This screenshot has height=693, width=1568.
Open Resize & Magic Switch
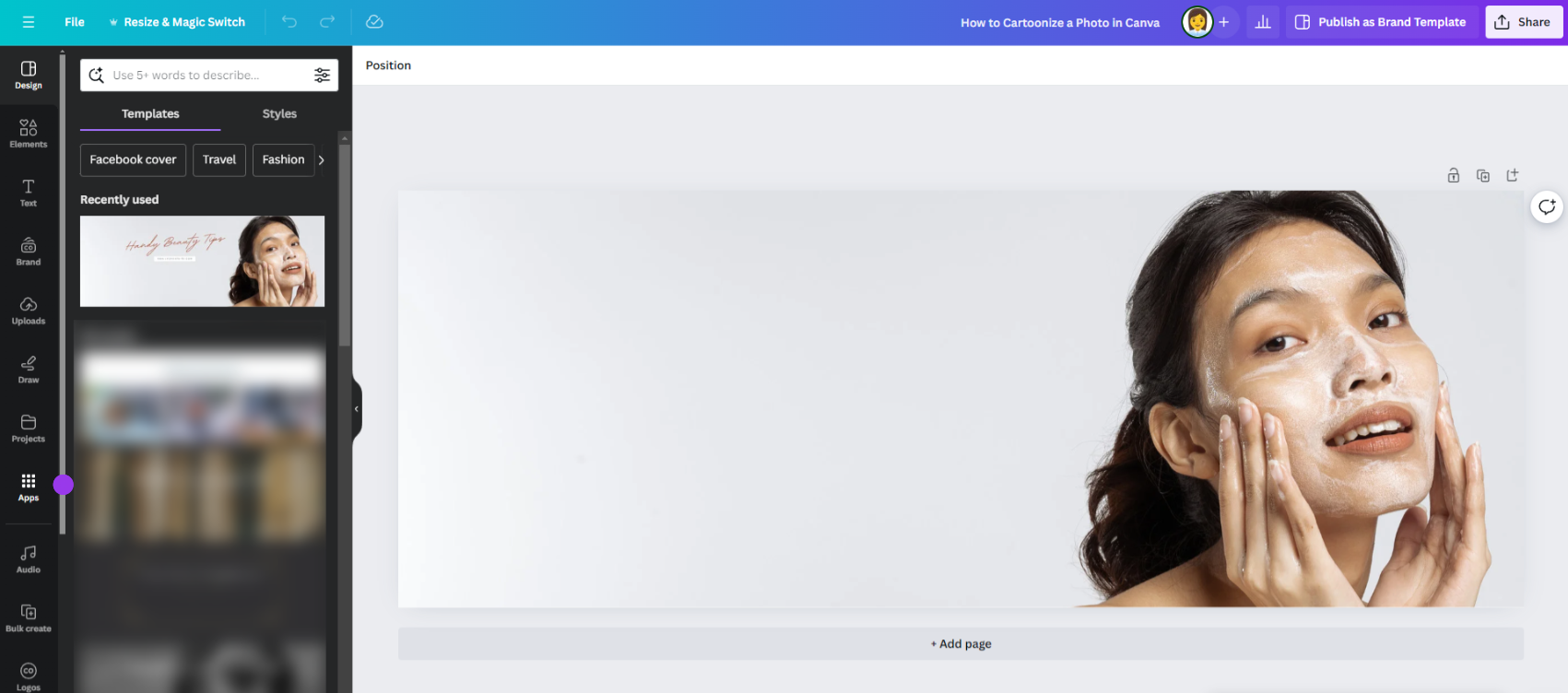pos(177,22)
